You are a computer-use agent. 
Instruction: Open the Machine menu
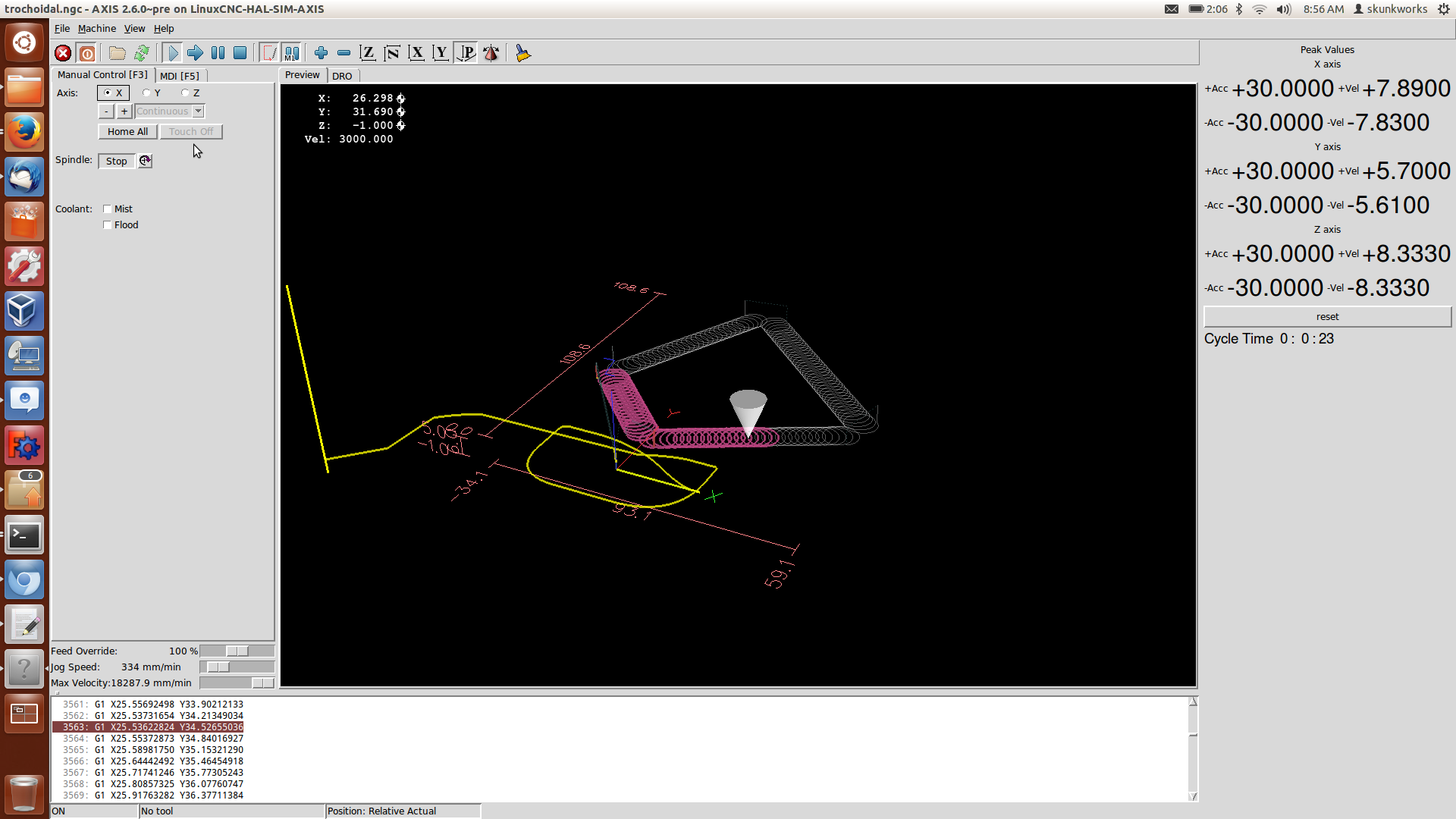(97, 28)
